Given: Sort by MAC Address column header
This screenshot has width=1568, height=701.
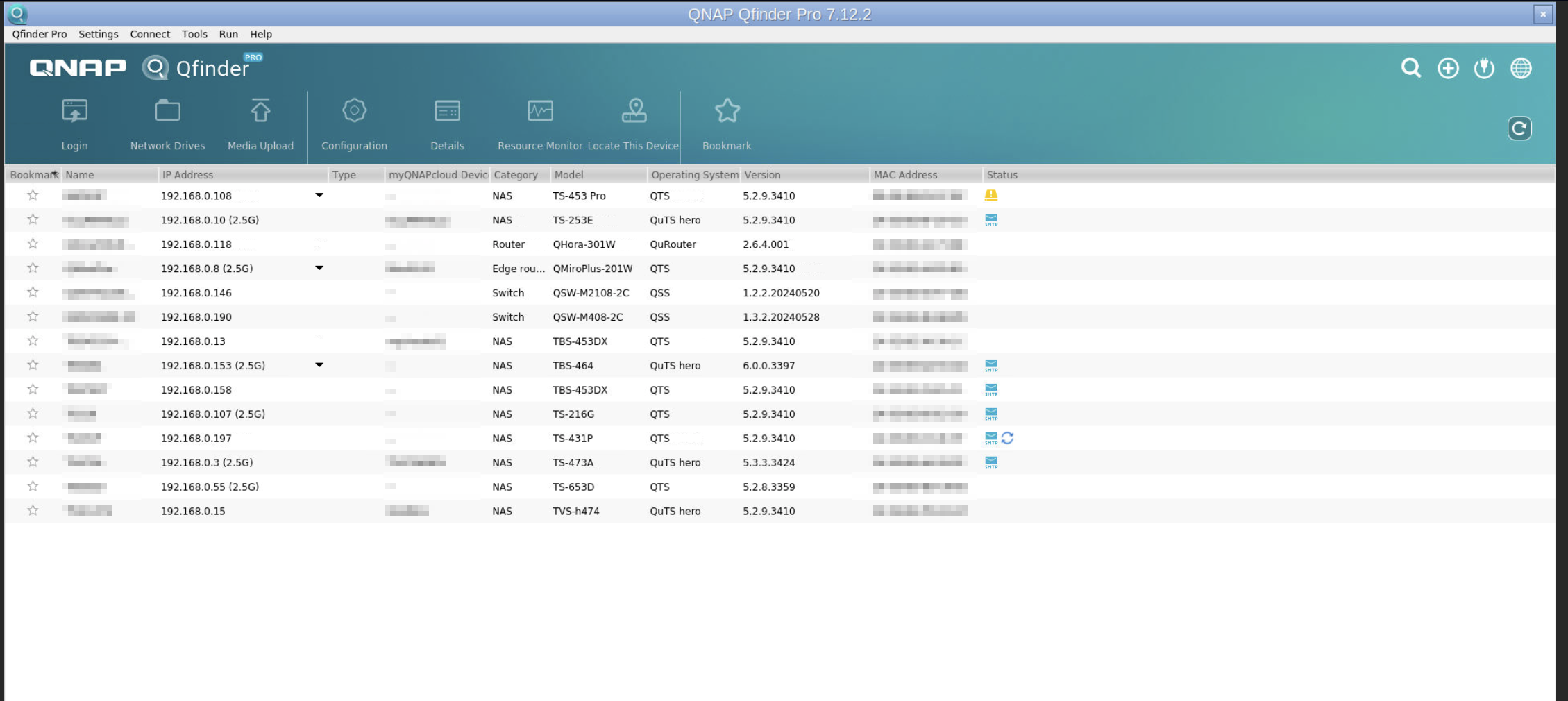Looking at the screenshot, I should [926, 175].
